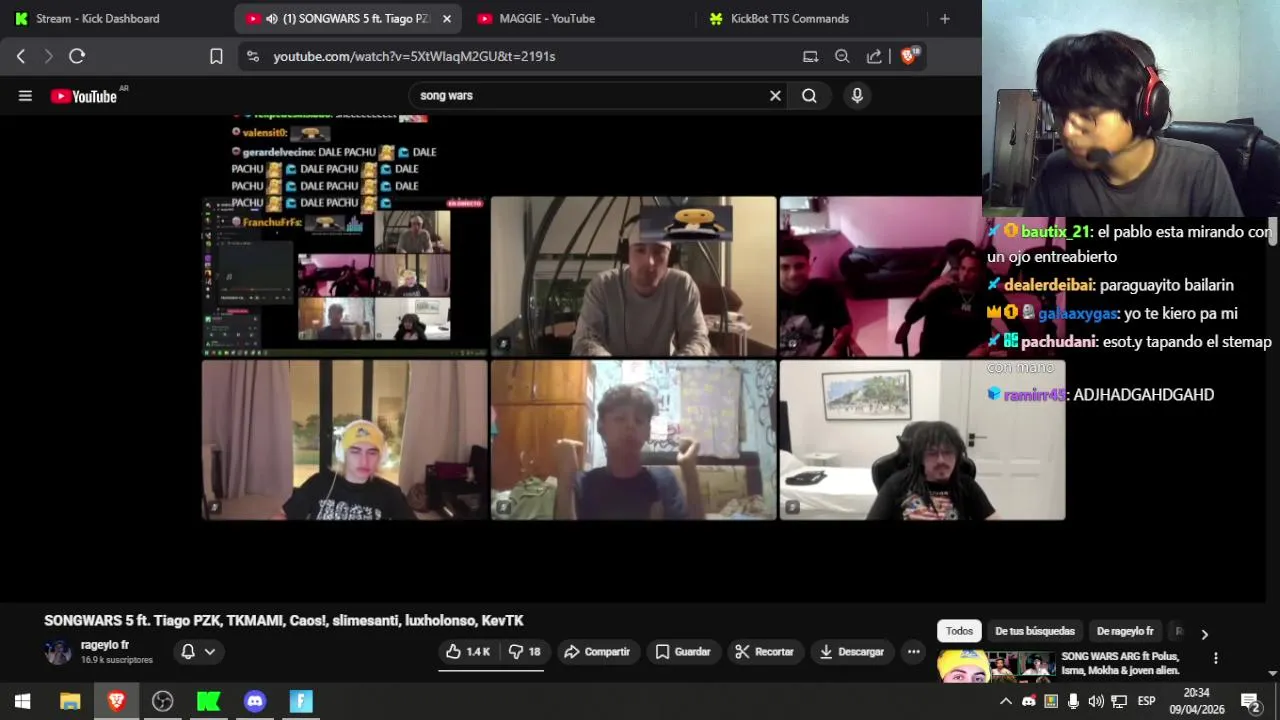The height and width of the screenshot is (720, 1280).
Task: Open notification bell dropdown for rageylo fr
Action: tap(197, 652)
